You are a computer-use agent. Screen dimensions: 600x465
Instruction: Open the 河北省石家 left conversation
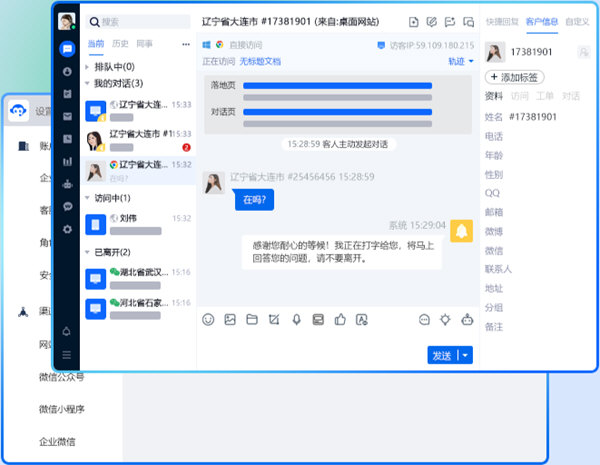coord(139,309)
